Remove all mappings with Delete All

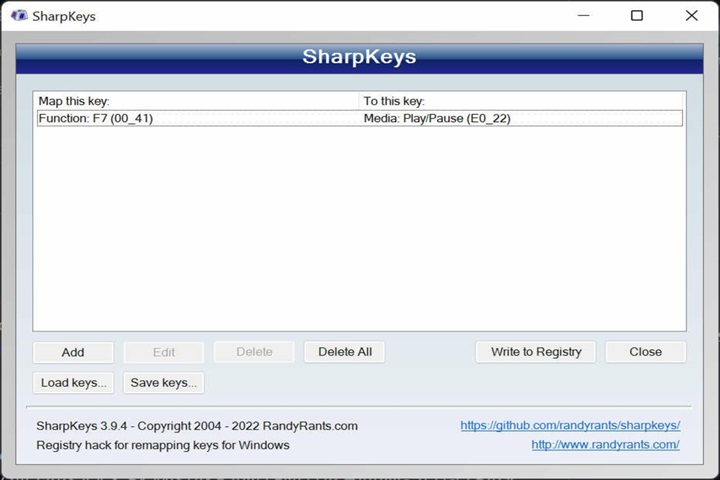point(344,352)
